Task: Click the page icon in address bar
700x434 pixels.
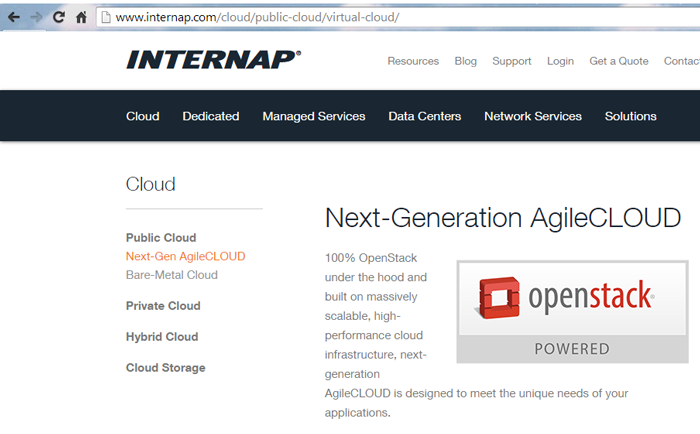Action: (106, 17)
